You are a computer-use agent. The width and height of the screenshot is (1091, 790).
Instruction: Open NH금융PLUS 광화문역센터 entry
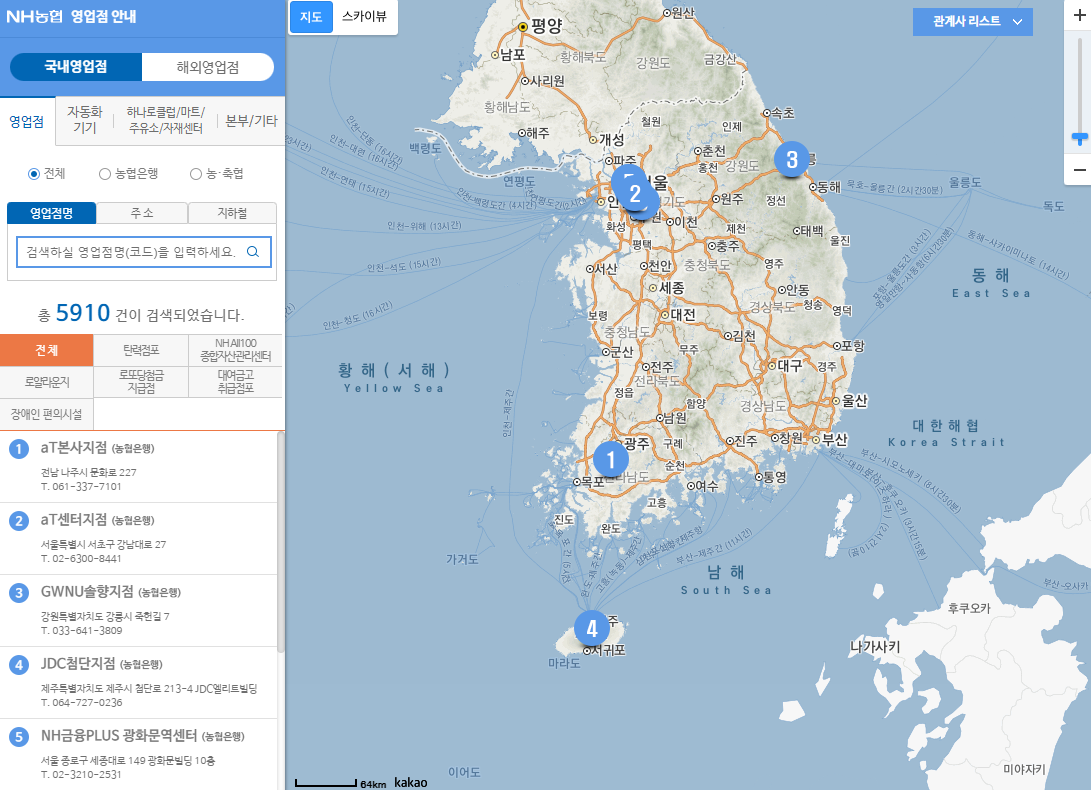coord(138,755)
